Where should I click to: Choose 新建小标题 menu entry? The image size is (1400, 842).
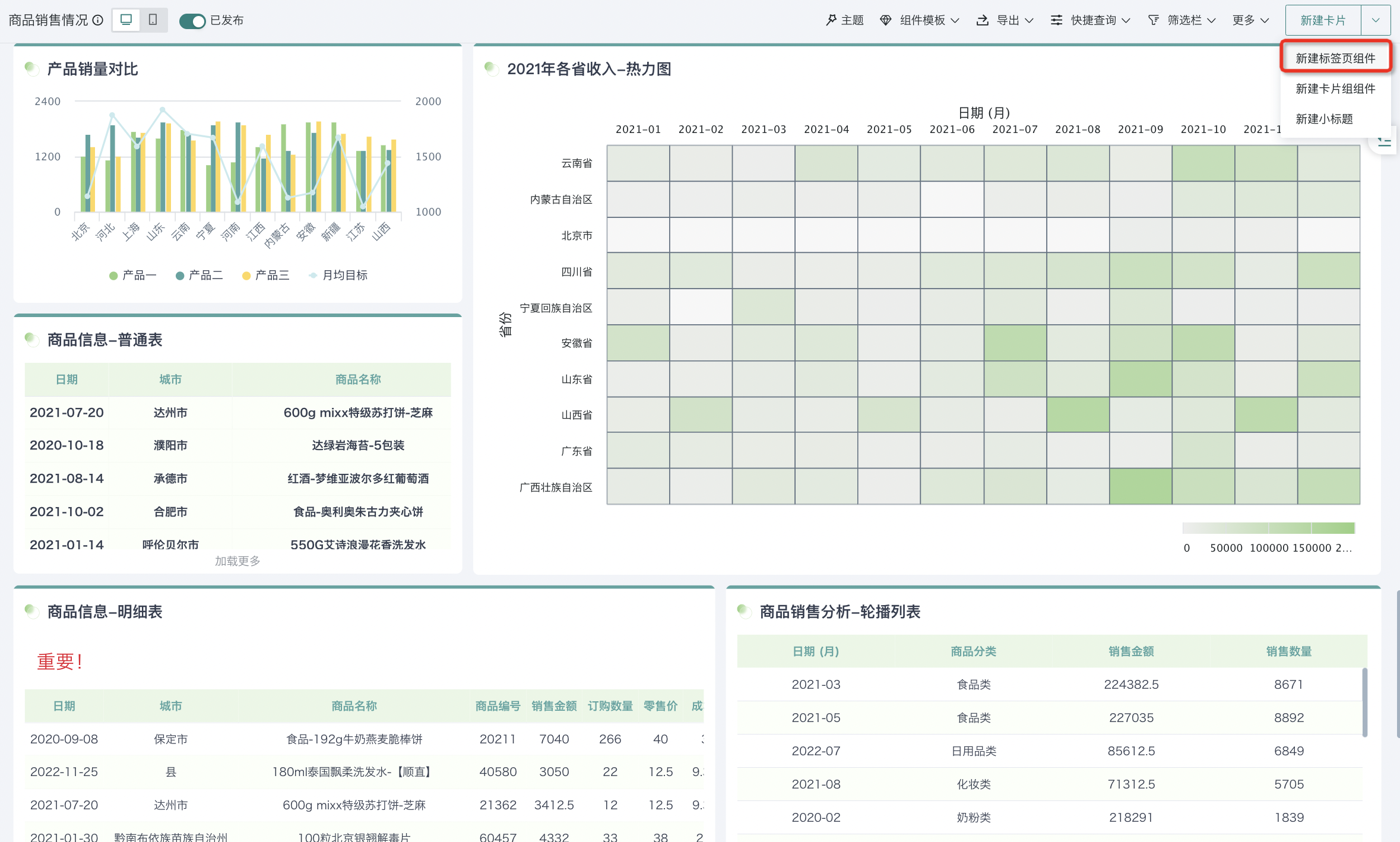coord(1324,119)
